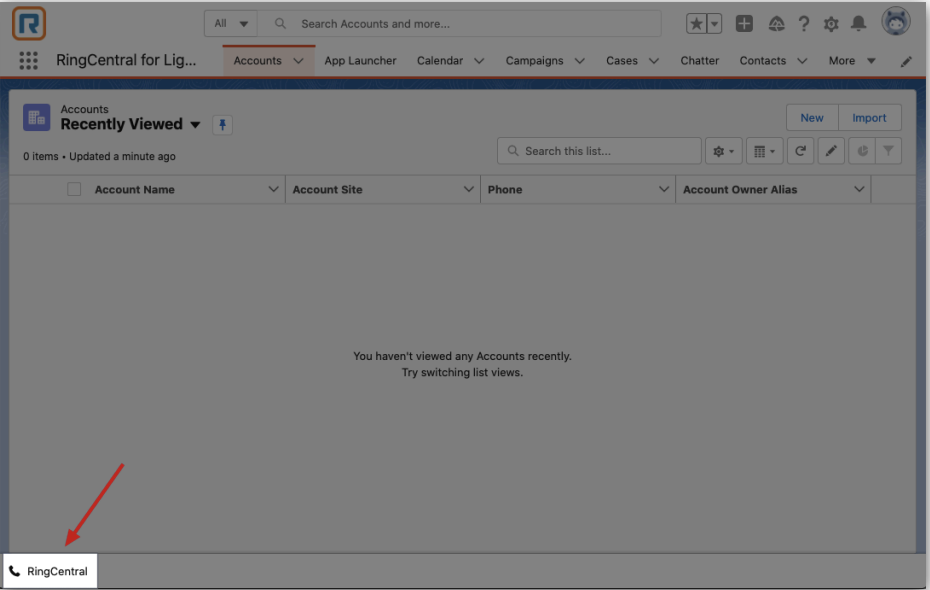930x590 pixels.
Task: Open the favorites list dropdown arrow
Action: tap(714, 24)
